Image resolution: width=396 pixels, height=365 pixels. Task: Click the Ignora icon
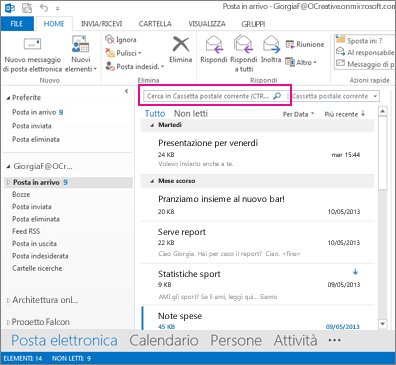click(110, 39)
